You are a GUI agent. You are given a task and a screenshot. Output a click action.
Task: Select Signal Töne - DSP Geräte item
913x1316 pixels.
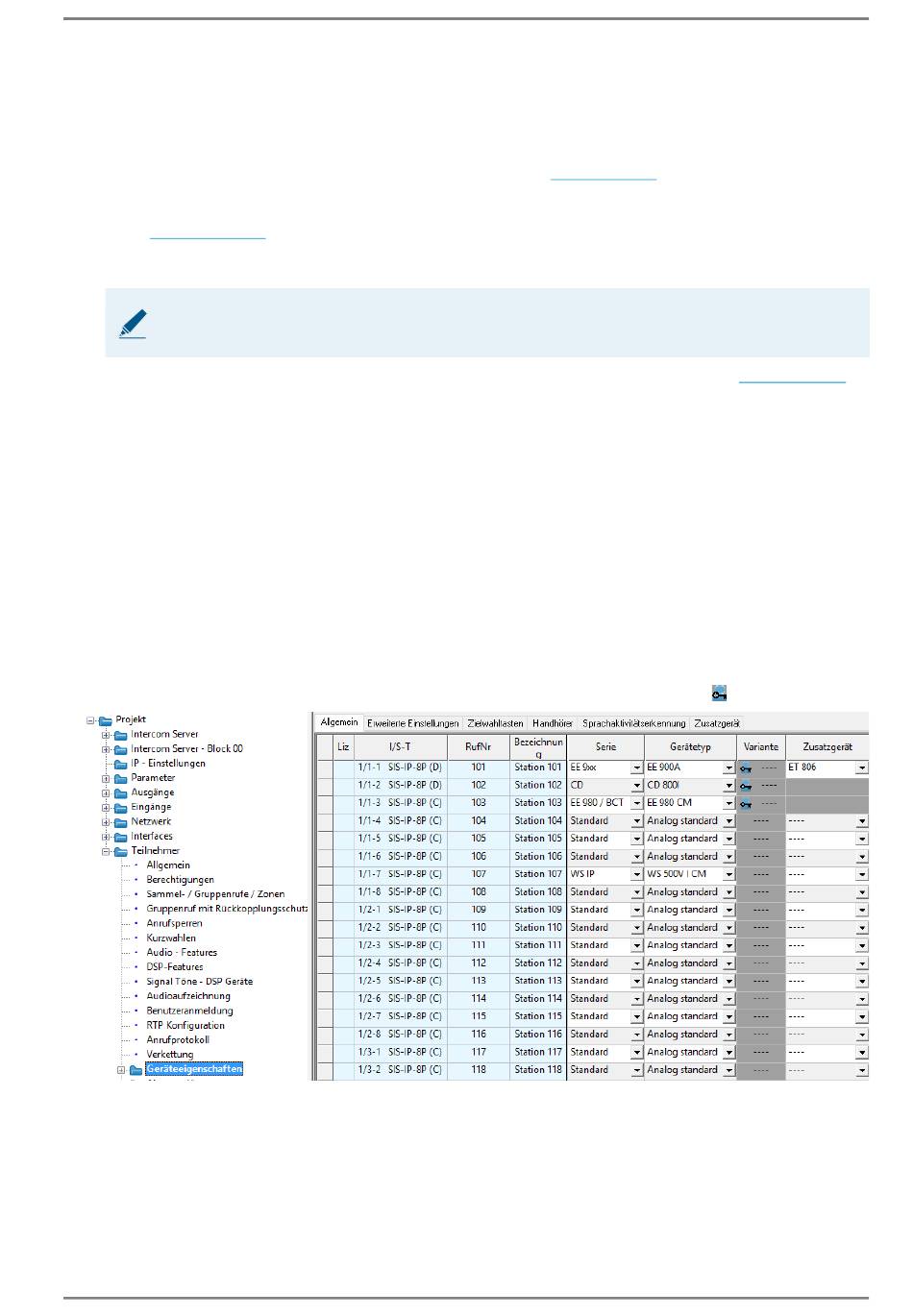tap(199, 982)
